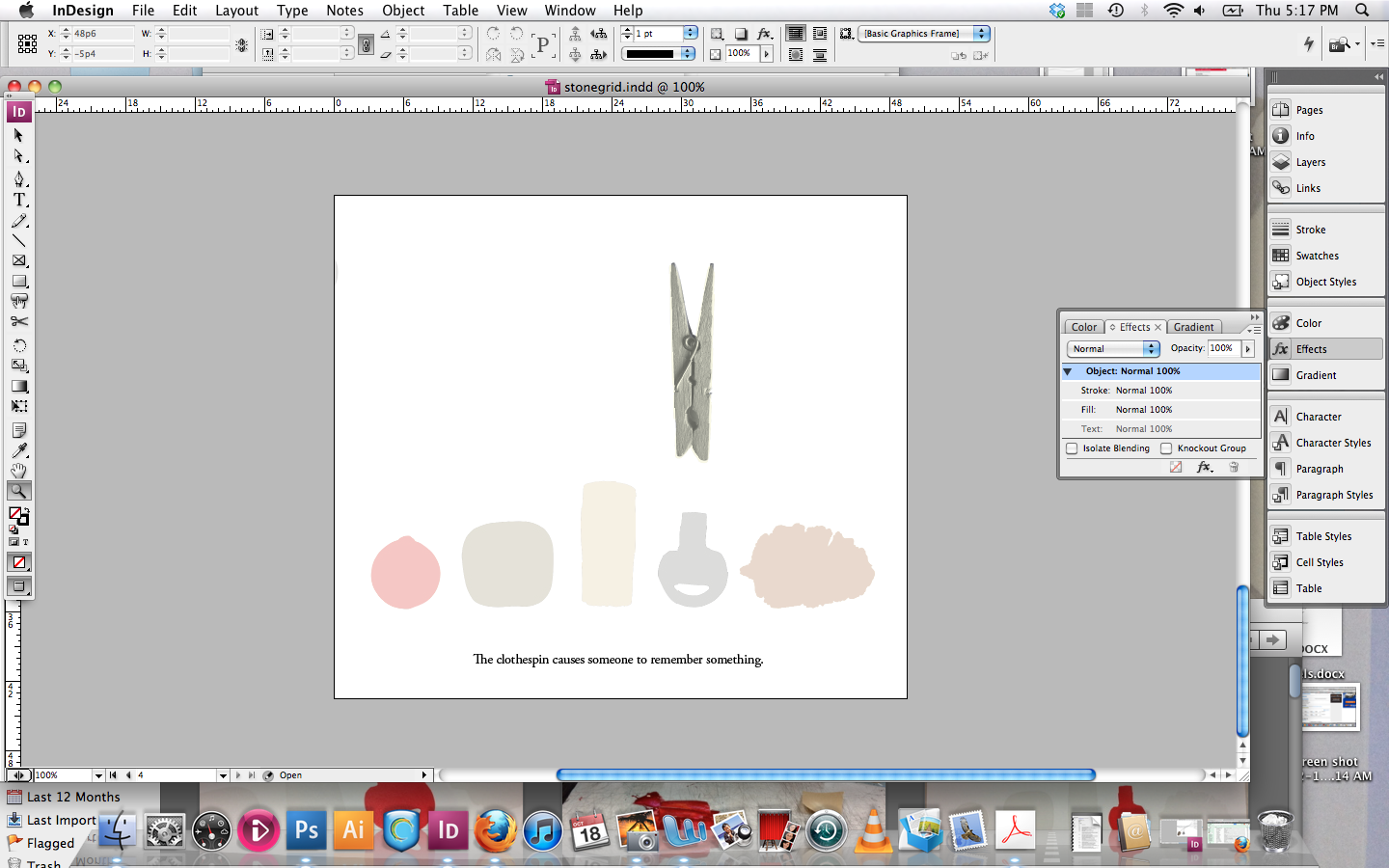The width and height of the screenshot is (1389, 868).
Task: Select the Scissors tool
Action: click(19, 322)
